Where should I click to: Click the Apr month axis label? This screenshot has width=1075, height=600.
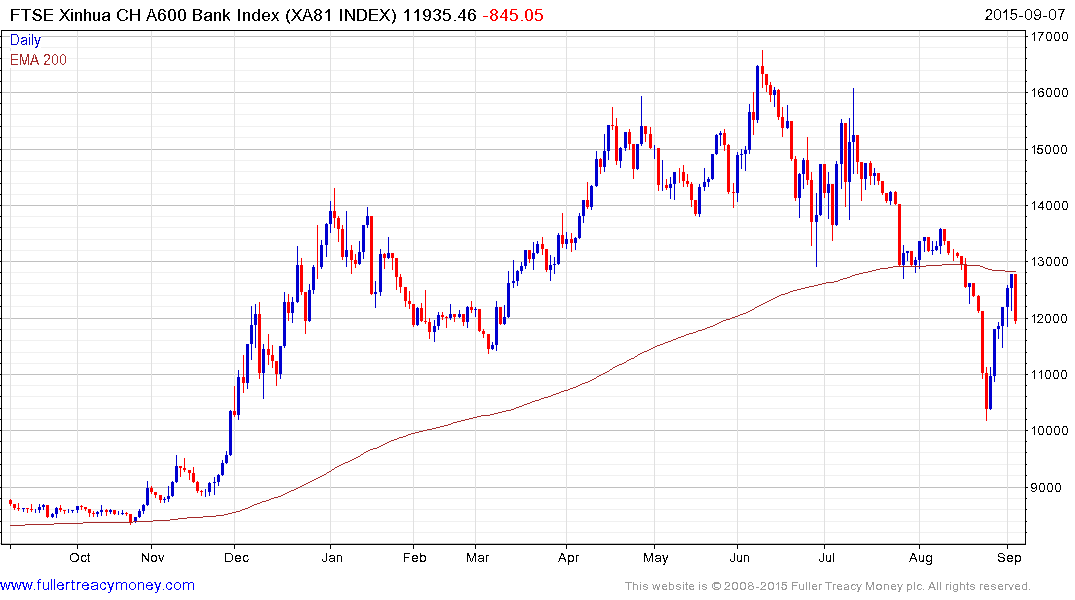point(568,557)
